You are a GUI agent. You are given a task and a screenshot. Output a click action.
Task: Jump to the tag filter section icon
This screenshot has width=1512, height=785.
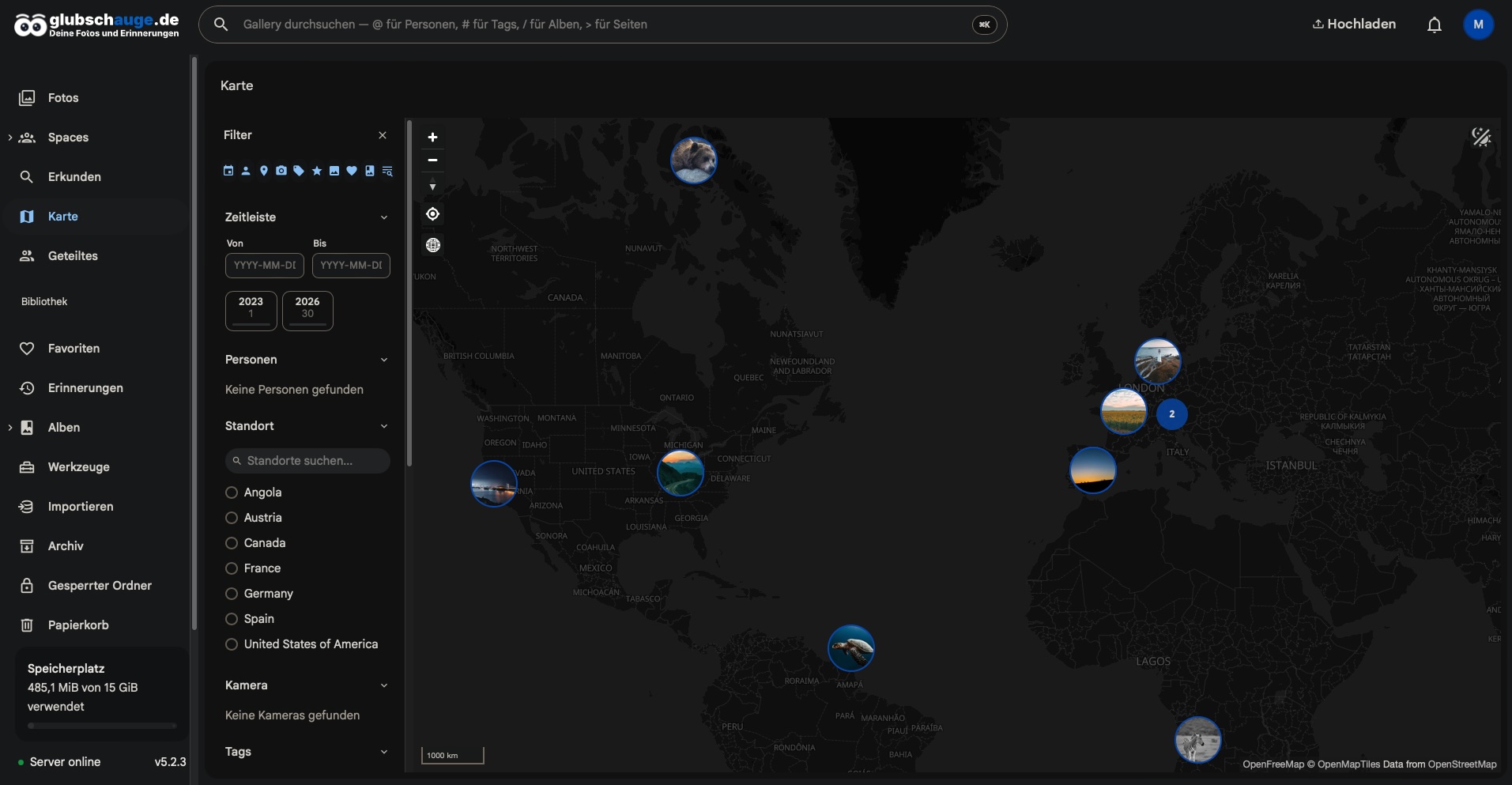tap(299, 171)
